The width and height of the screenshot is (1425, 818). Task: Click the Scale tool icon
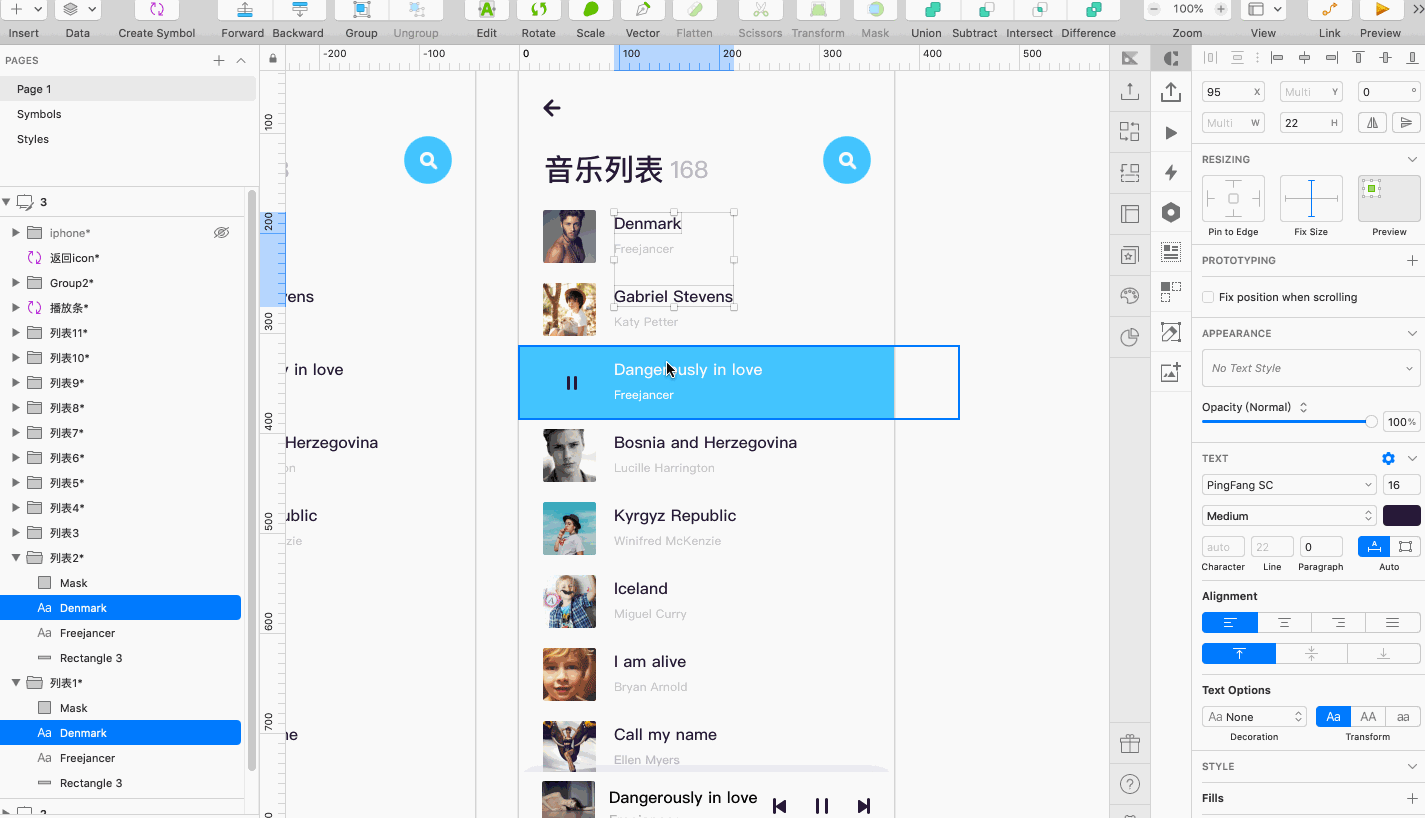tap(590, 10)
